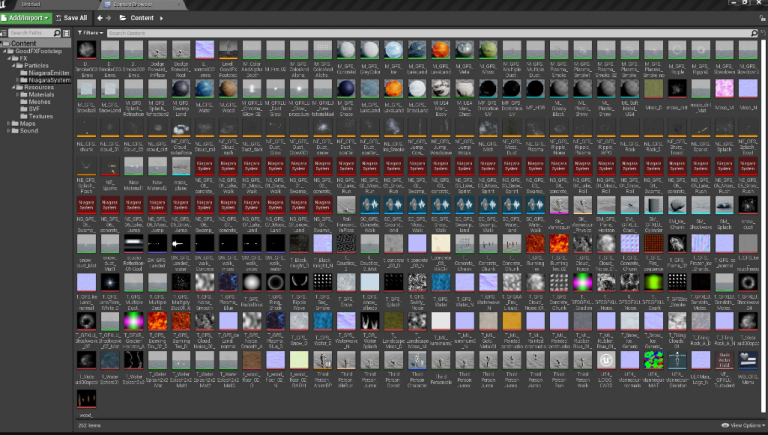This screenshot has width=768, height=435.
Task: Click Save All in the toolbar
Action: (x=72, y=18)
